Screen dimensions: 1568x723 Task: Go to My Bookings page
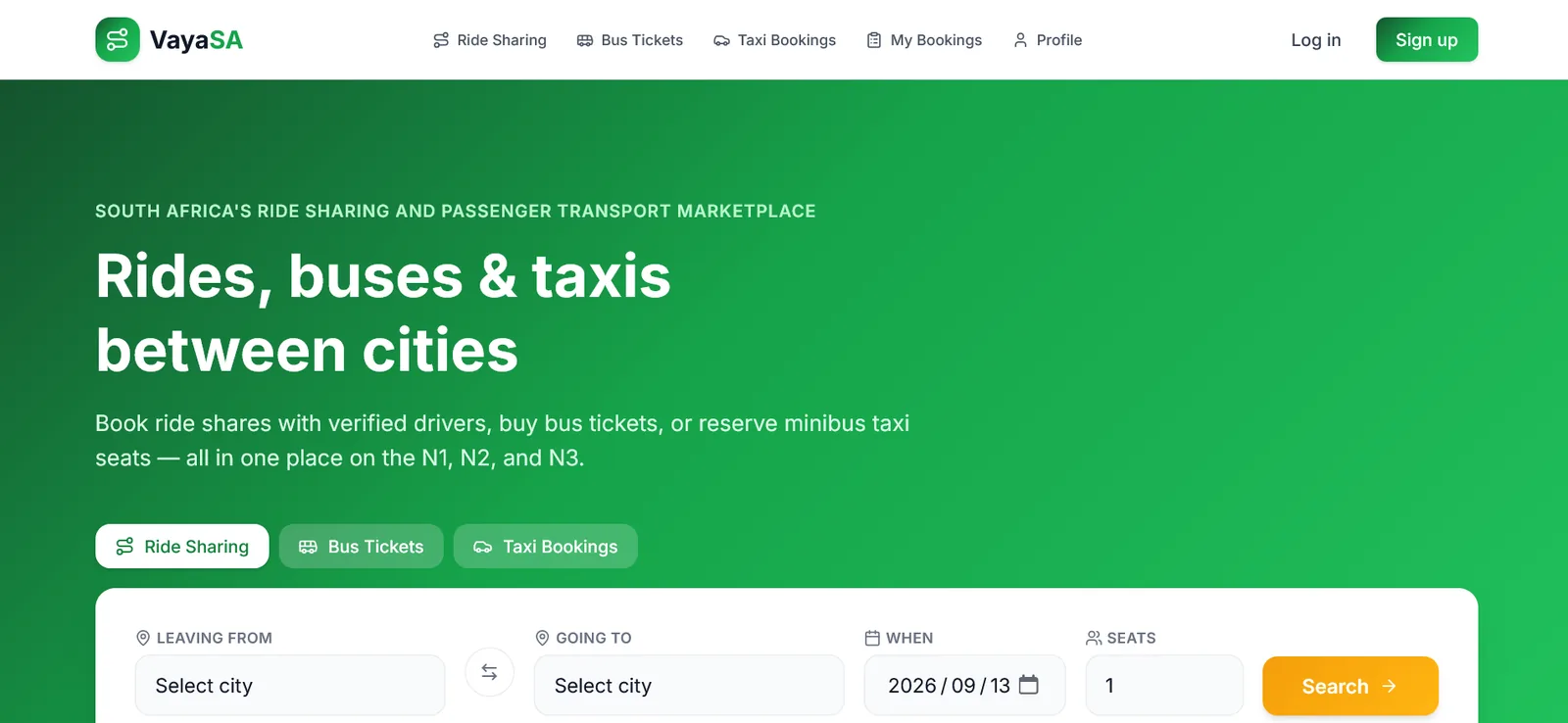pyautogui.click(x=924, y=40)
